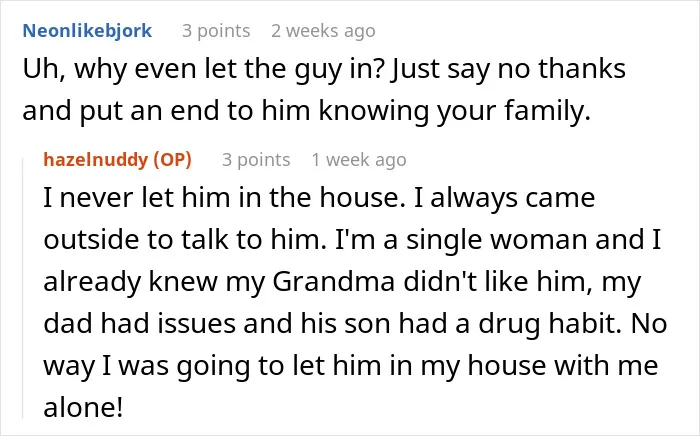Click the word "Grandma" in the reply
Image resolution: width=700 pixels, height=436 pixels.
(334, 281)
